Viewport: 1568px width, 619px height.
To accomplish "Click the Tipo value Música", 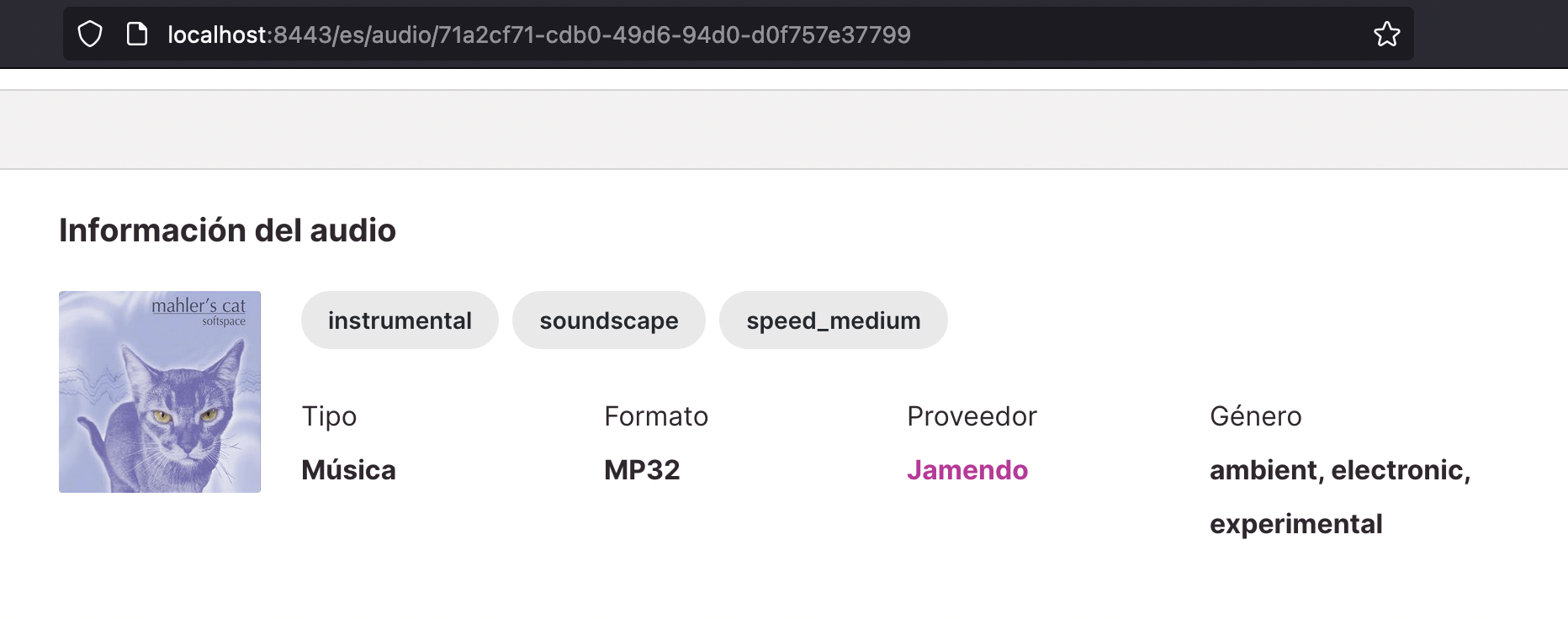I will tap(348, 470).
